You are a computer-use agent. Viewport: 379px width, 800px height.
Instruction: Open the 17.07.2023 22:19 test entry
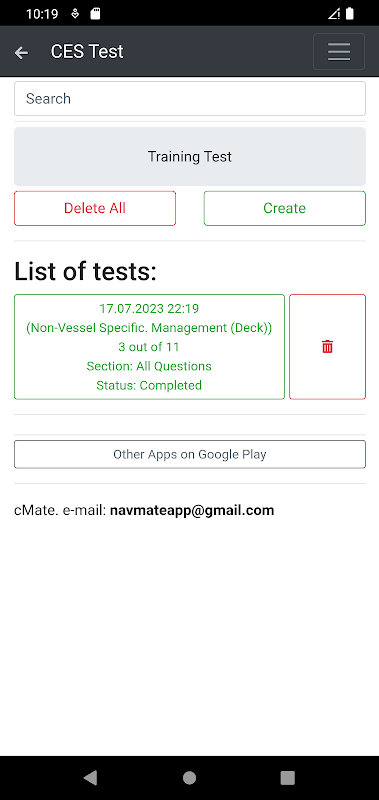point(149,347)
